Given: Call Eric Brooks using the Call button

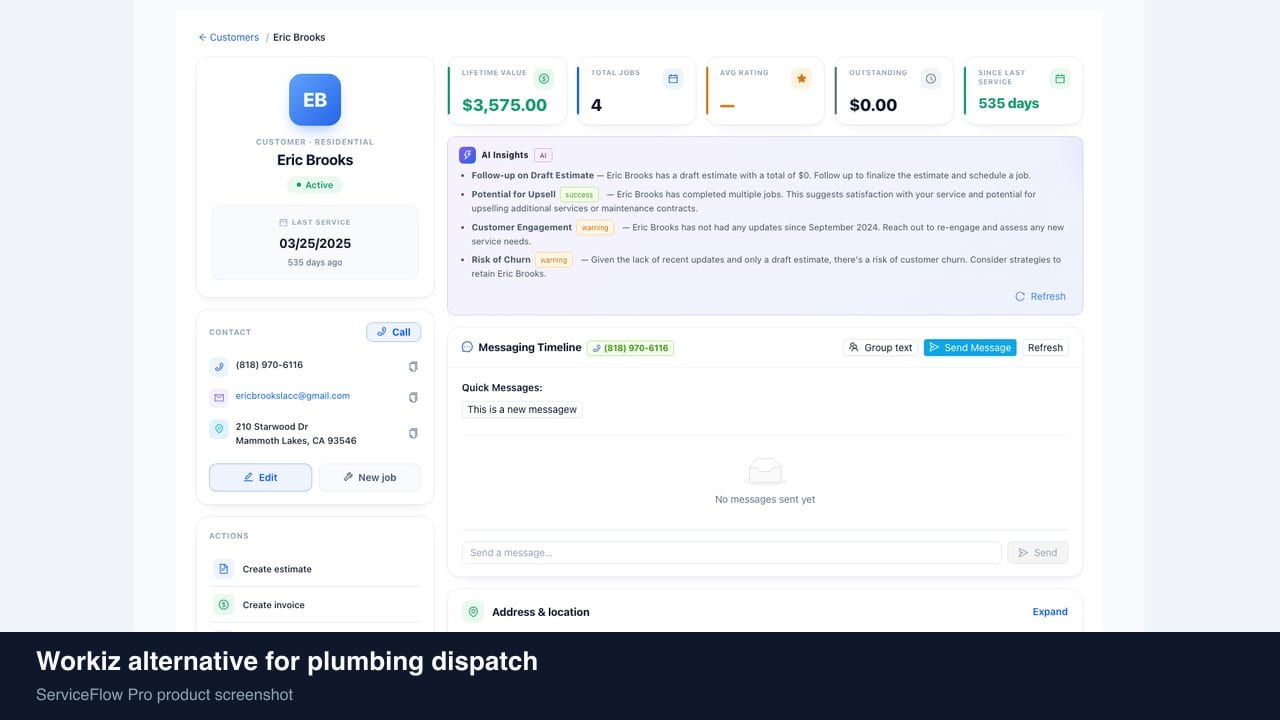Looking at the screenshot, I should click(x=393, y=332).
